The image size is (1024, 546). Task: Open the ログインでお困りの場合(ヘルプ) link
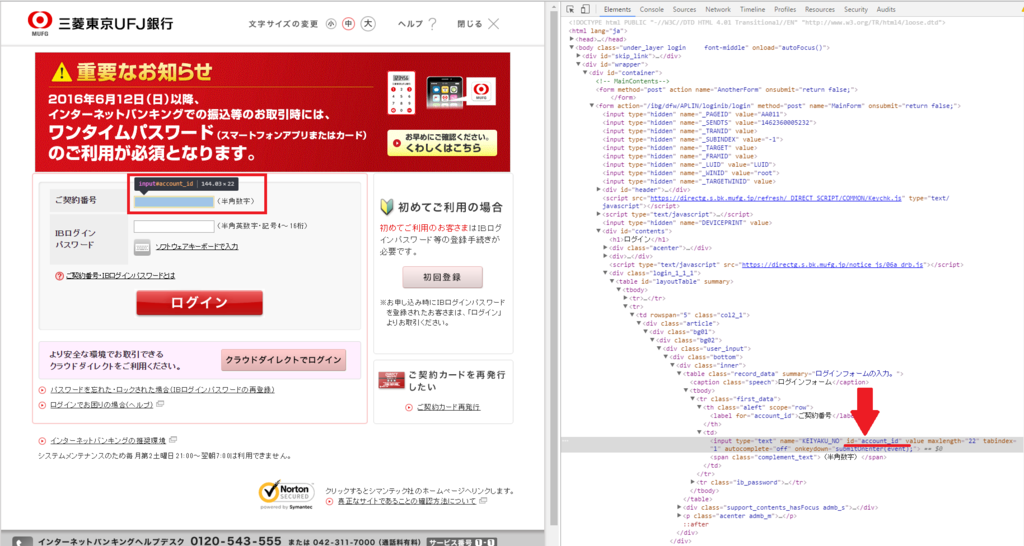[102, 406]
